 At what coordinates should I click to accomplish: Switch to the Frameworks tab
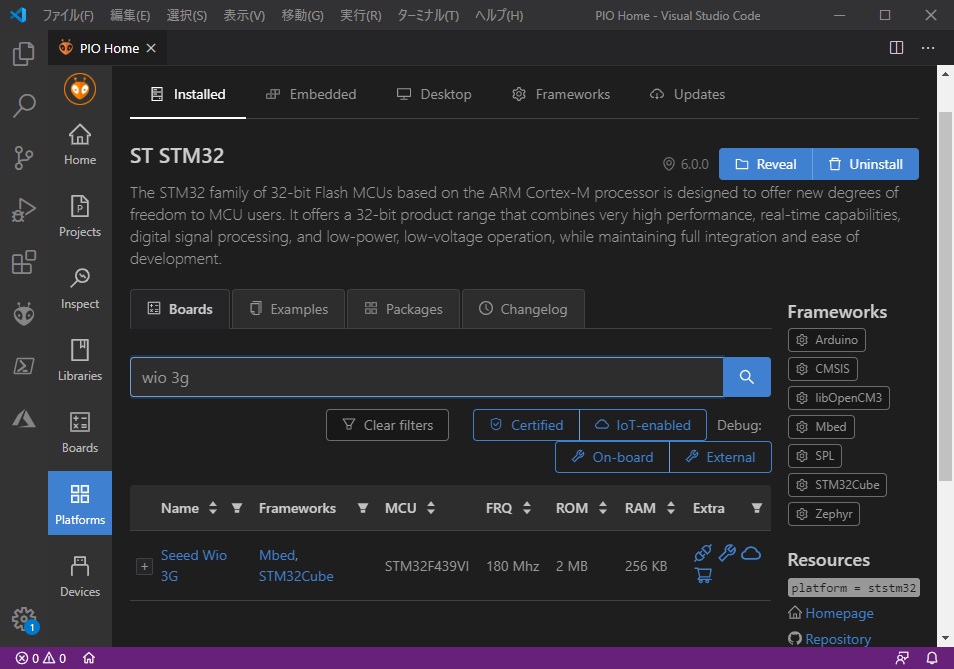click(x=561, y=94)
